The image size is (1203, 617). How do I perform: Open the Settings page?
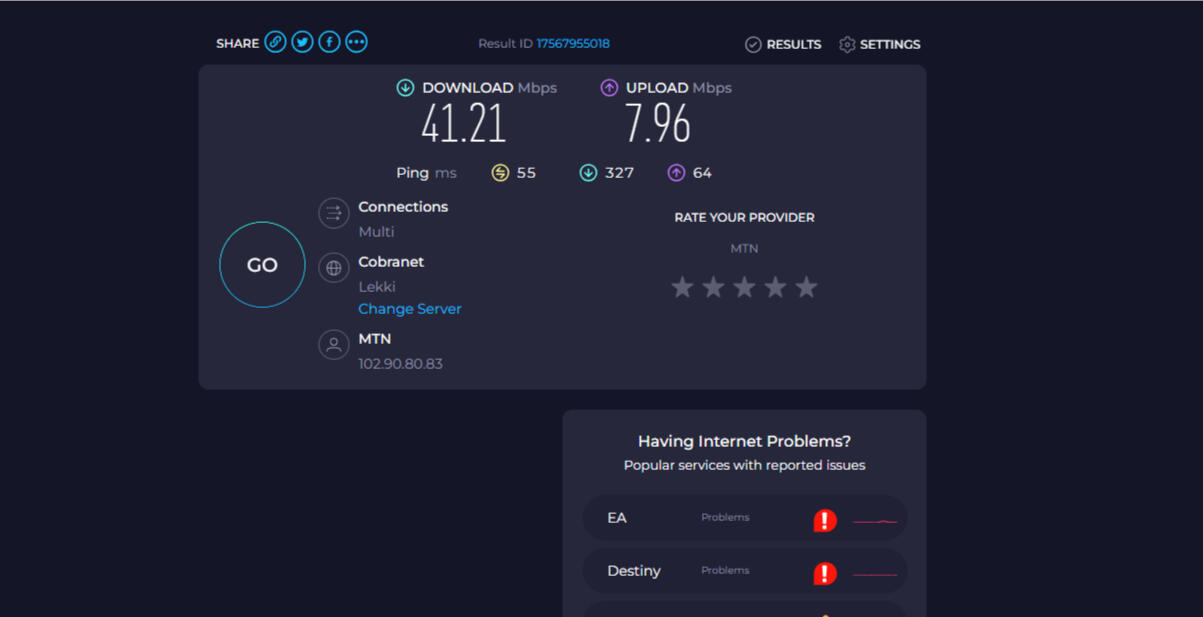[879, 44]
